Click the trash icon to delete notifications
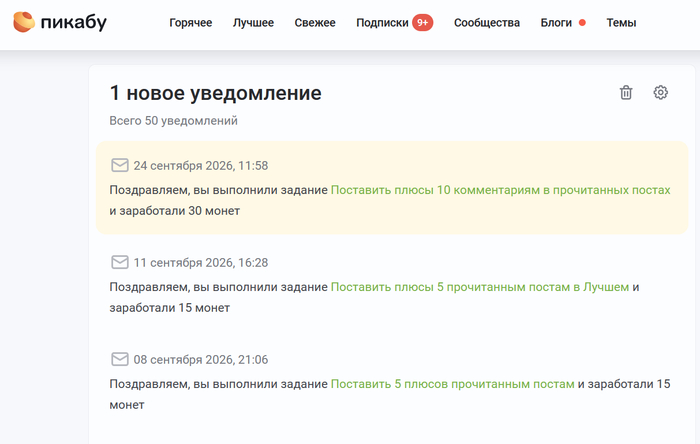Screen dimensions: 700x444 (626, 92)
